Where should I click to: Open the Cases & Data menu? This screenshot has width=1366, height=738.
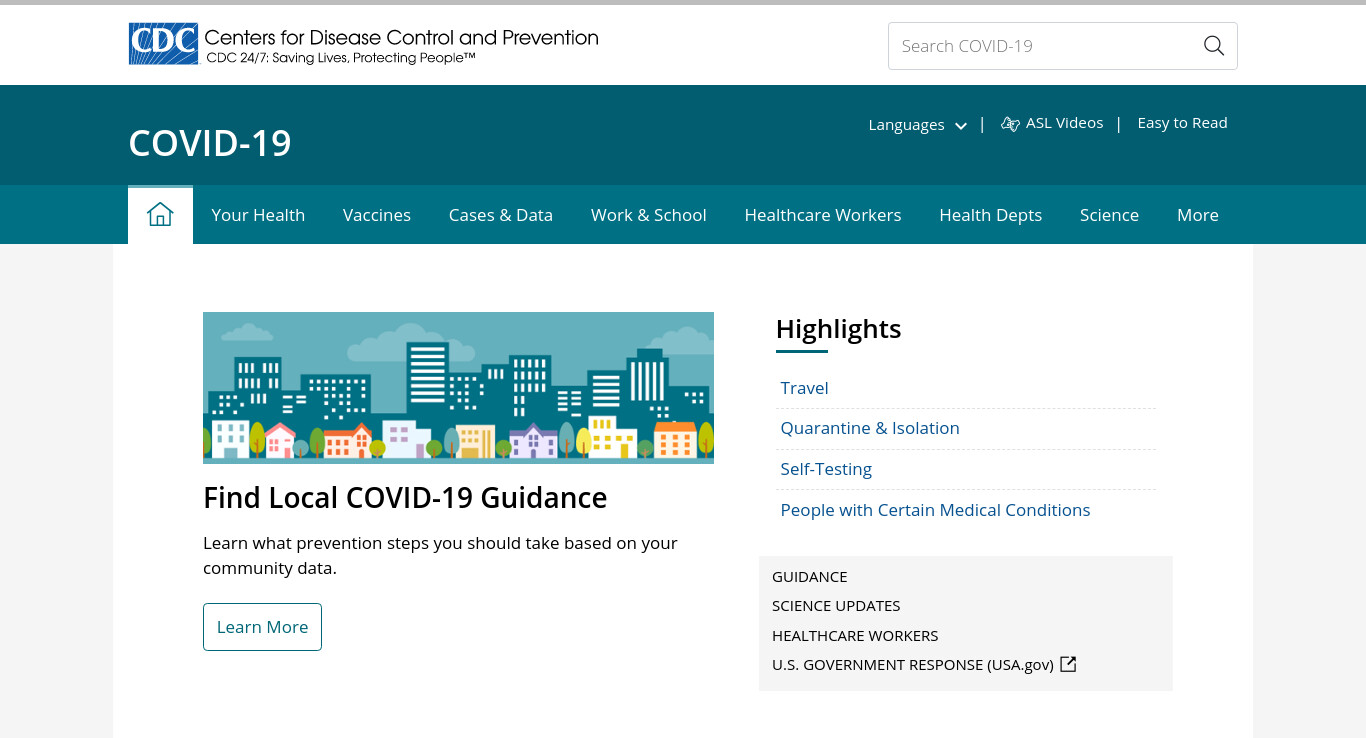click(x=501, y=215)
